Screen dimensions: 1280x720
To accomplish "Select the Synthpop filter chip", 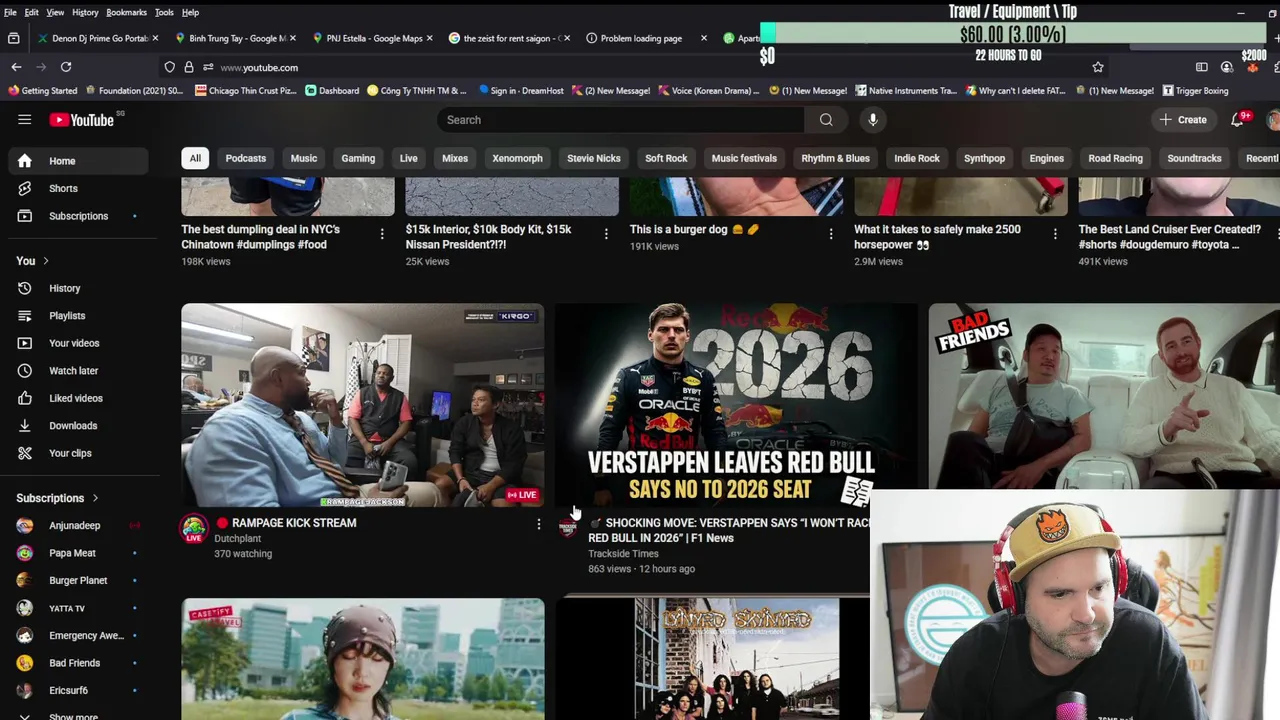I will tap(984, 158).
